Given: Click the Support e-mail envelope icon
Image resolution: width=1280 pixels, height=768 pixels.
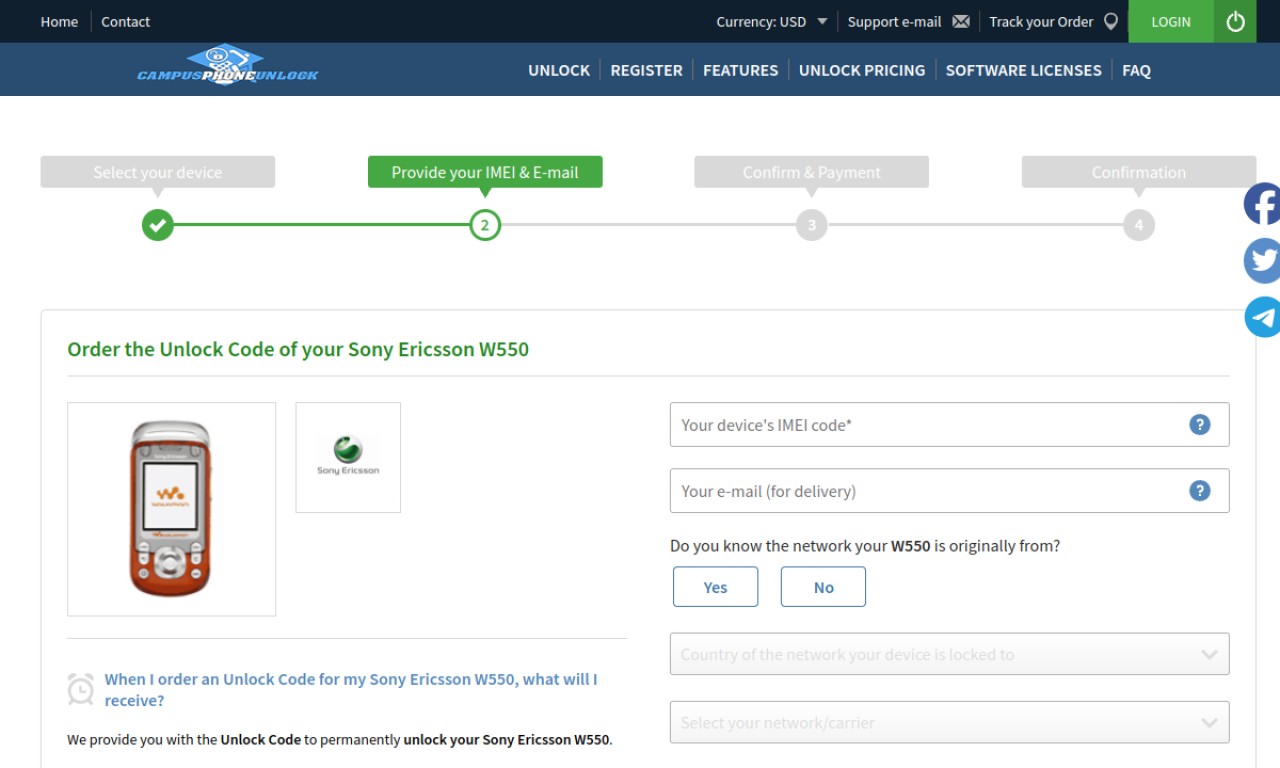Looking at the screenshot, I should point(961,21).
